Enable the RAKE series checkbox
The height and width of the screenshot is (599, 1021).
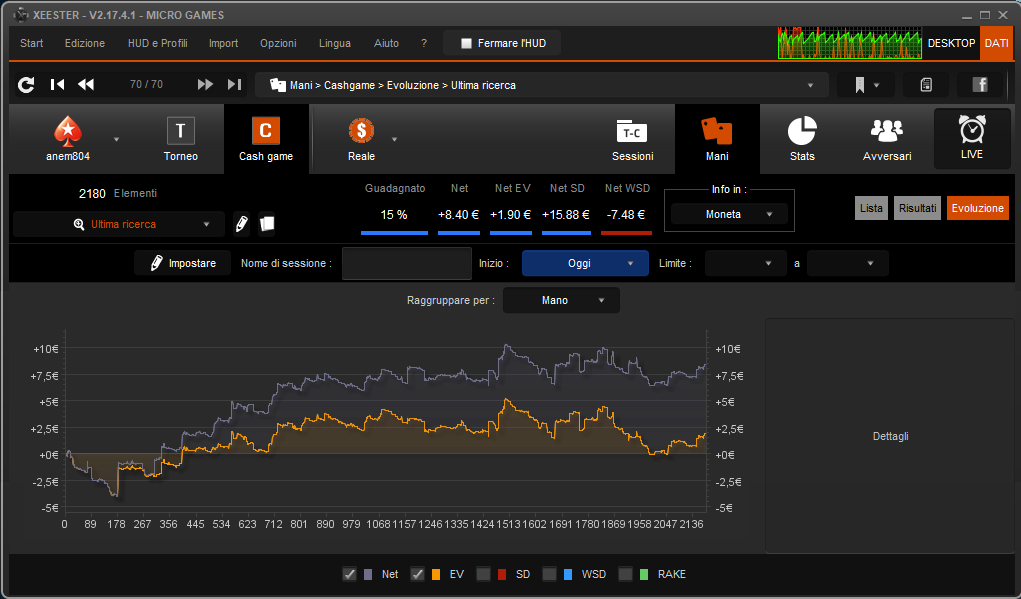click(625, 574)
